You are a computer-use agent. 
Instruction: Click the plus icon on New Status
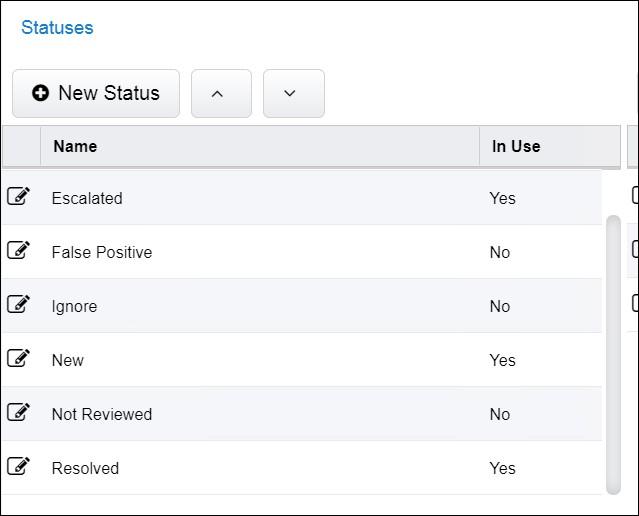pos(41,93)
